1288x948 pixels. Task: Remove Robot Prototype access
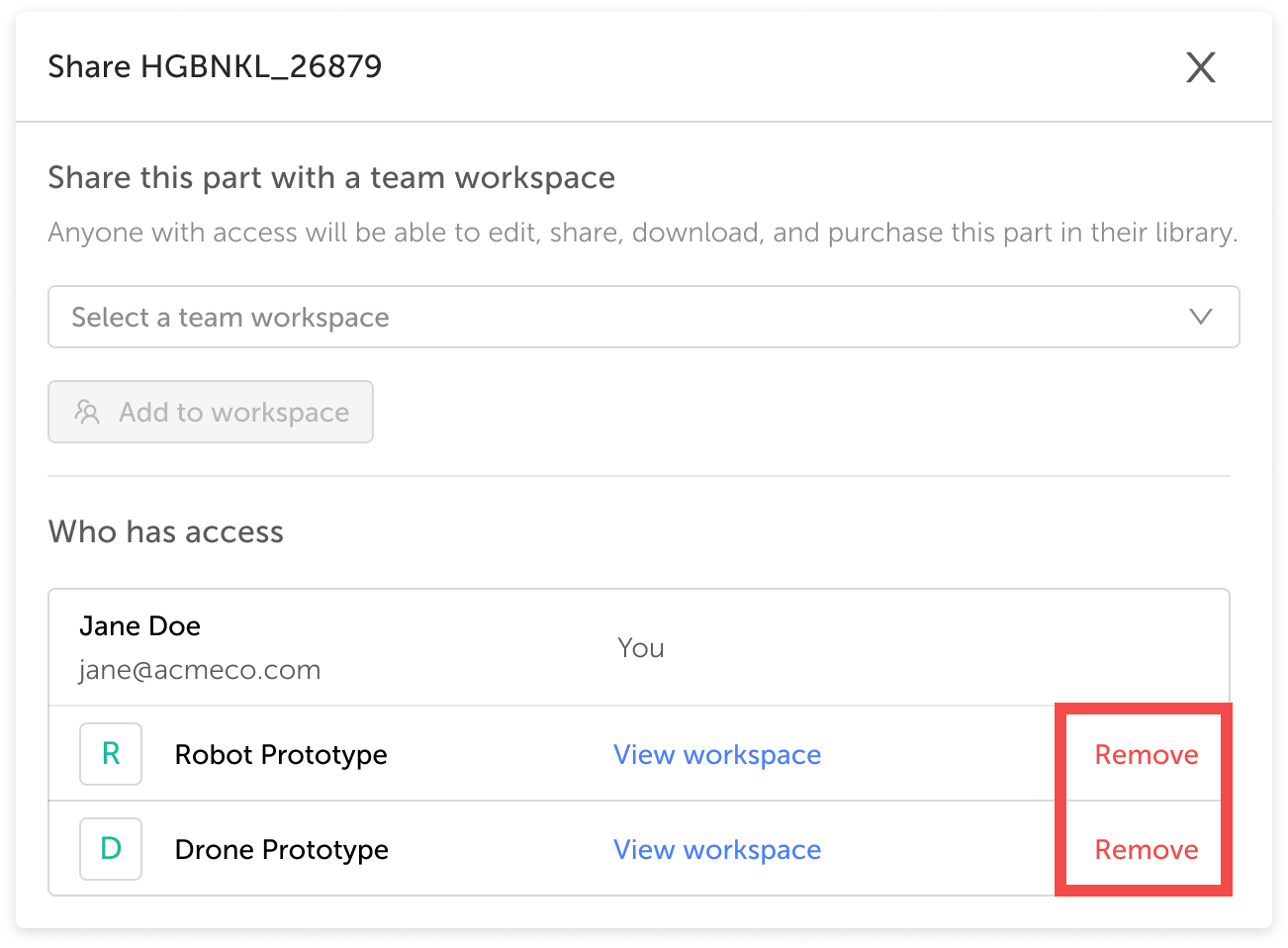coord(1146,754)
